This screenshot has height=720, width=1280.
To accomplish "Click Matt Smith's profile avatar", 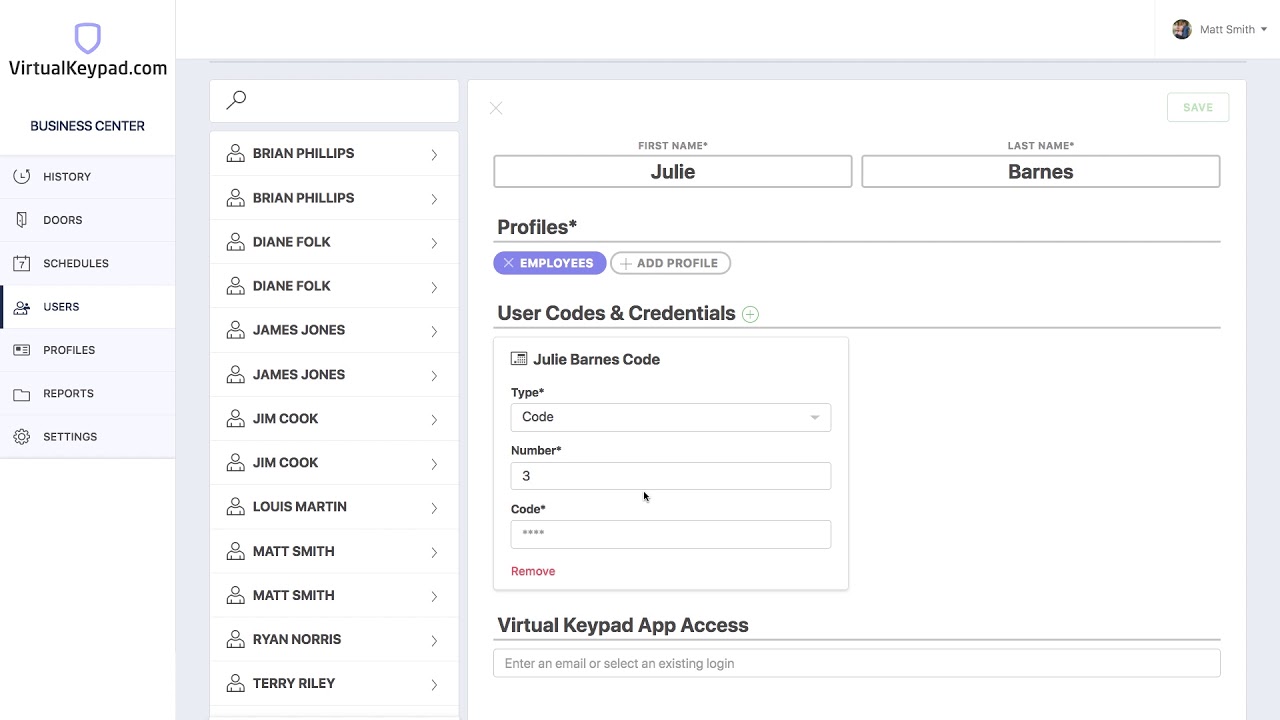I will coord(1182,29).
